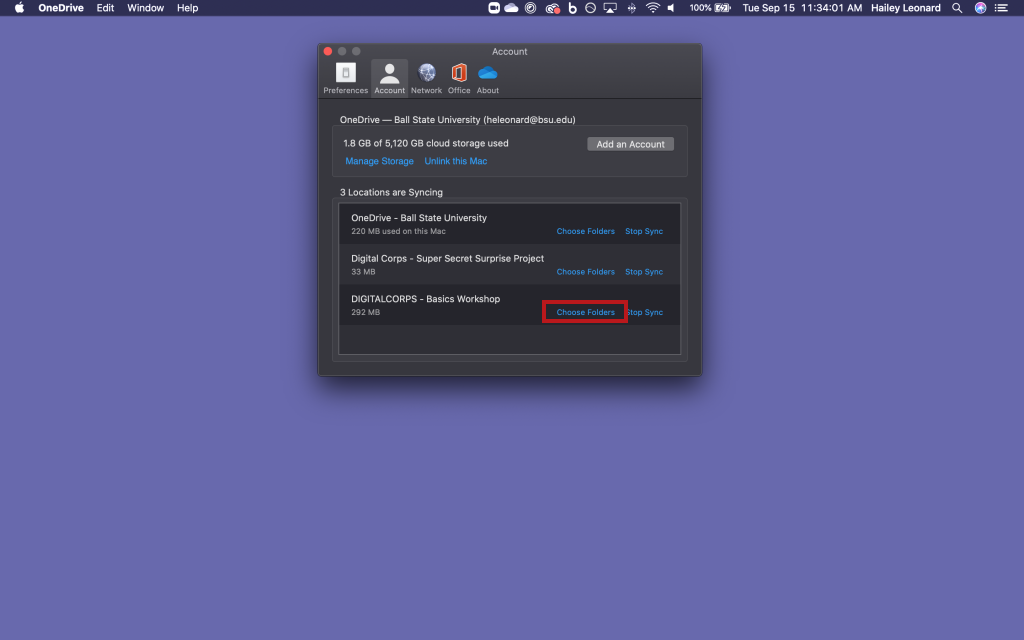Open the Edit menu
This screenshot has width=1024, height=640.
pos(105,8)
